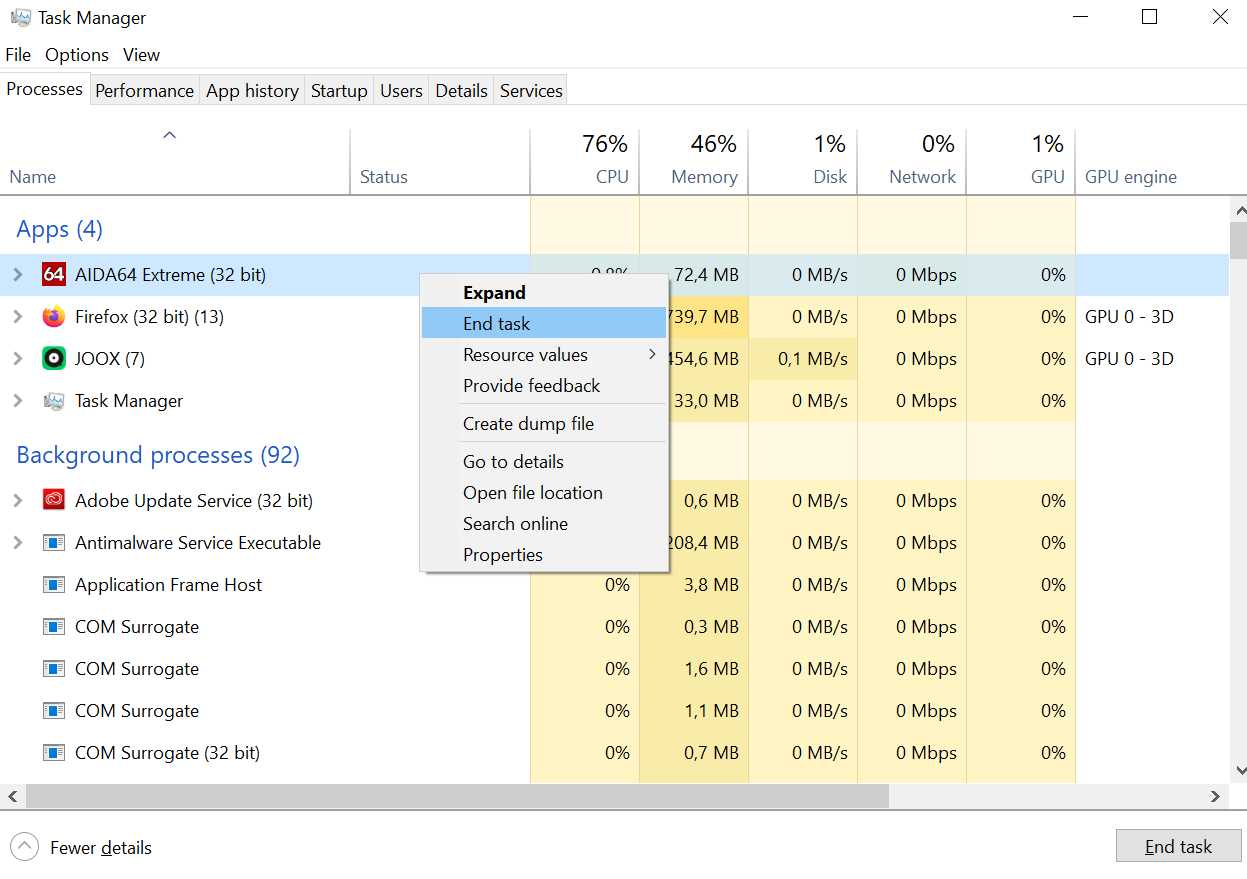1247x879 pixels.
Task: Click Antimalware Service Executable name text
Action: point(198,543)
